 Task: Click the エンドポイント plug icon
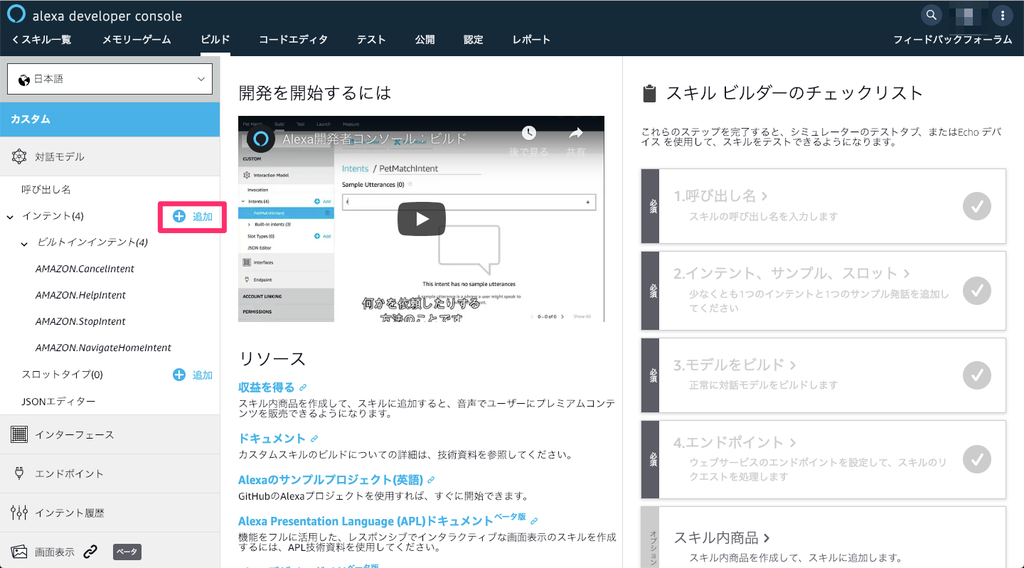(x=19, y=473)
